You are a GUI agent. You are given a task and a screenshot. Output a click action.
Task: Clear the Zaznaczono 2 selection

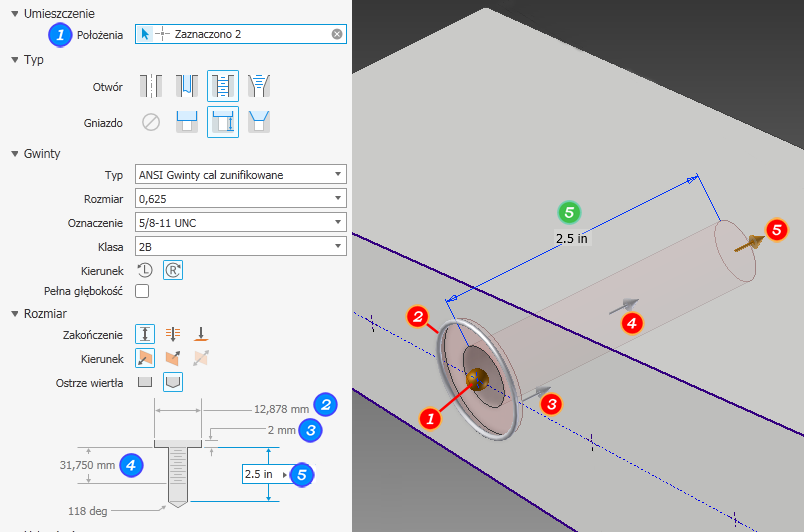pos(337,34)
